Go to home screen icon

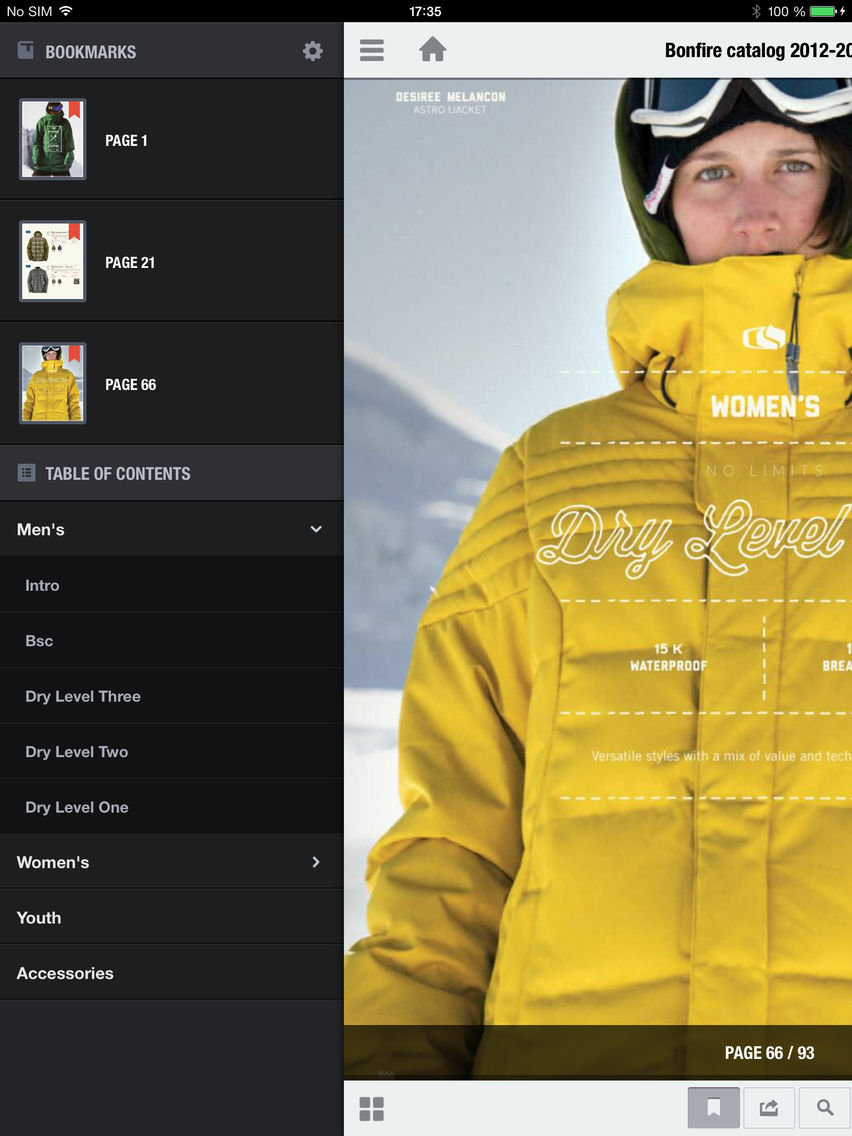pos(433,50)
